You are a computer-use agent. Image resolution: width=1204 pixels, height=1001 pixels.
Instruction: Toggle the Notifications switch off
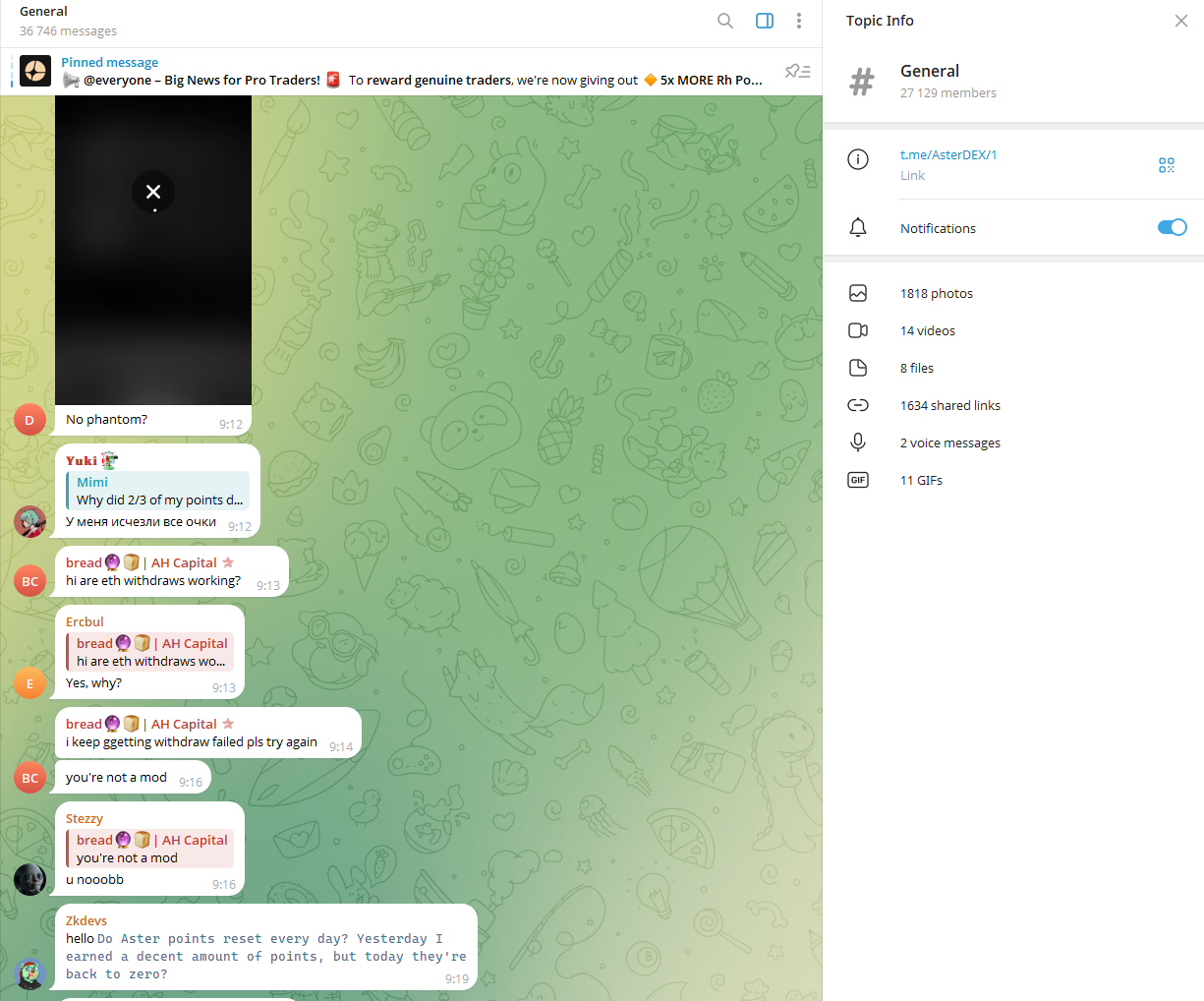pos(1172,228)
